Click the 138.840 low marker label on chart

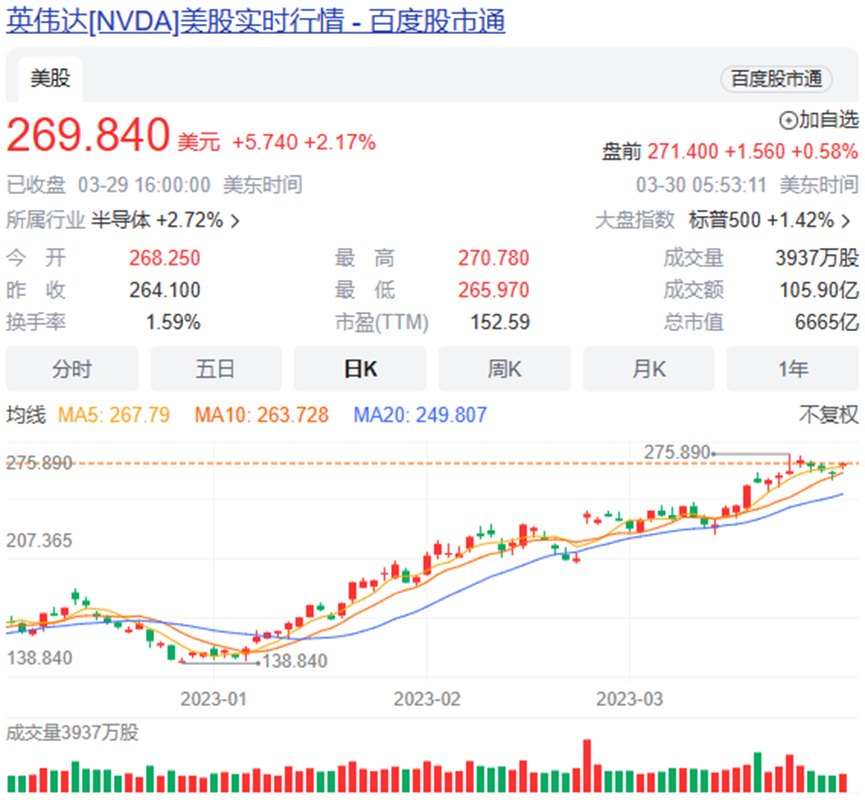(295, 661)
